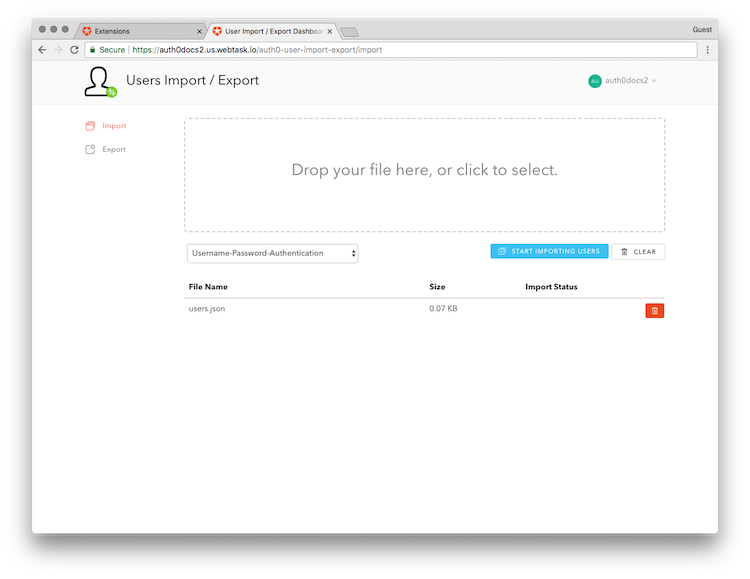Click the Guest profile label
Viewport: 750px width, 579px height.
(702, 30)
